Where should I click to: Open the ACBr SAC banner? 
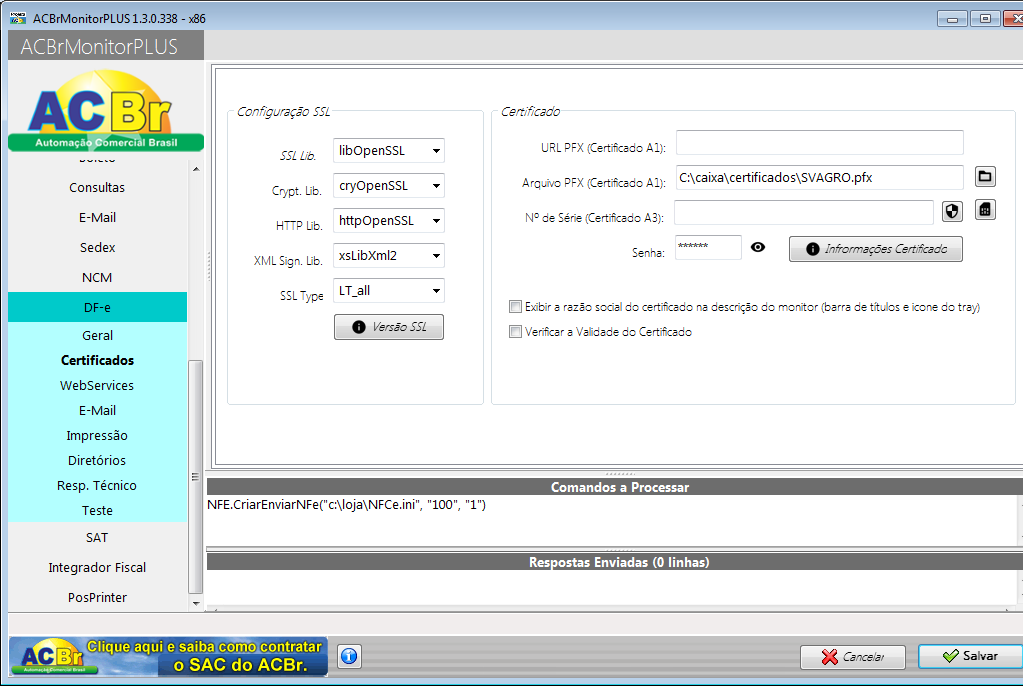(168, 656)
